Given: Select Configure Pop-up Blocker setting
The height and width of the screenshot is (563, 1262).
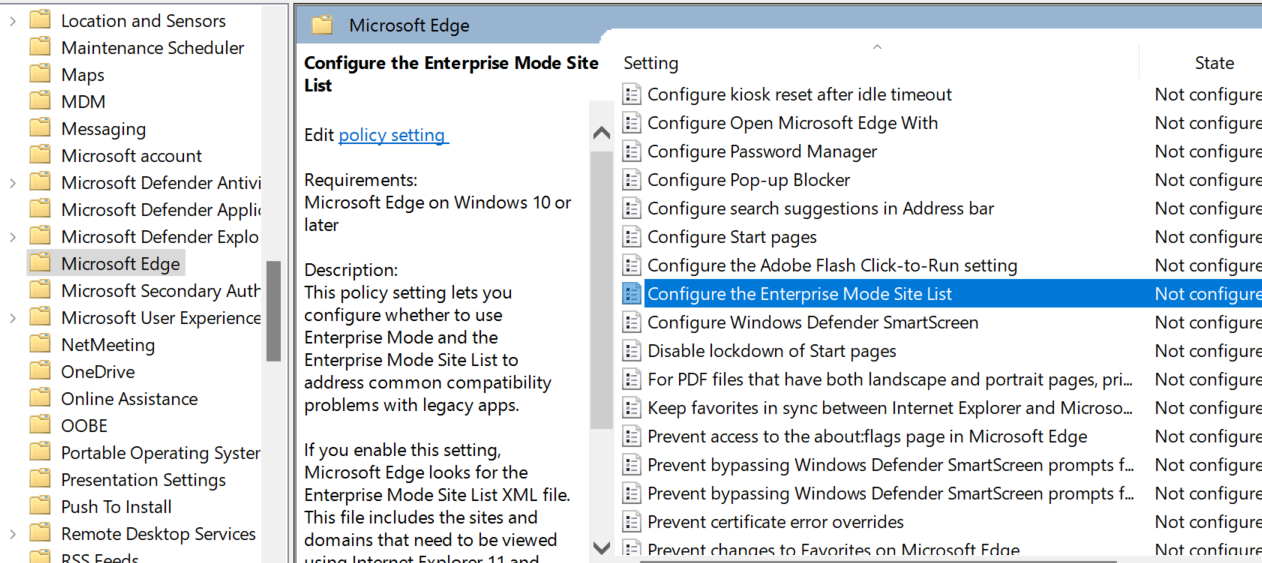Looking at the screenshot, I should pyautogui.click(x=748, y=180).
